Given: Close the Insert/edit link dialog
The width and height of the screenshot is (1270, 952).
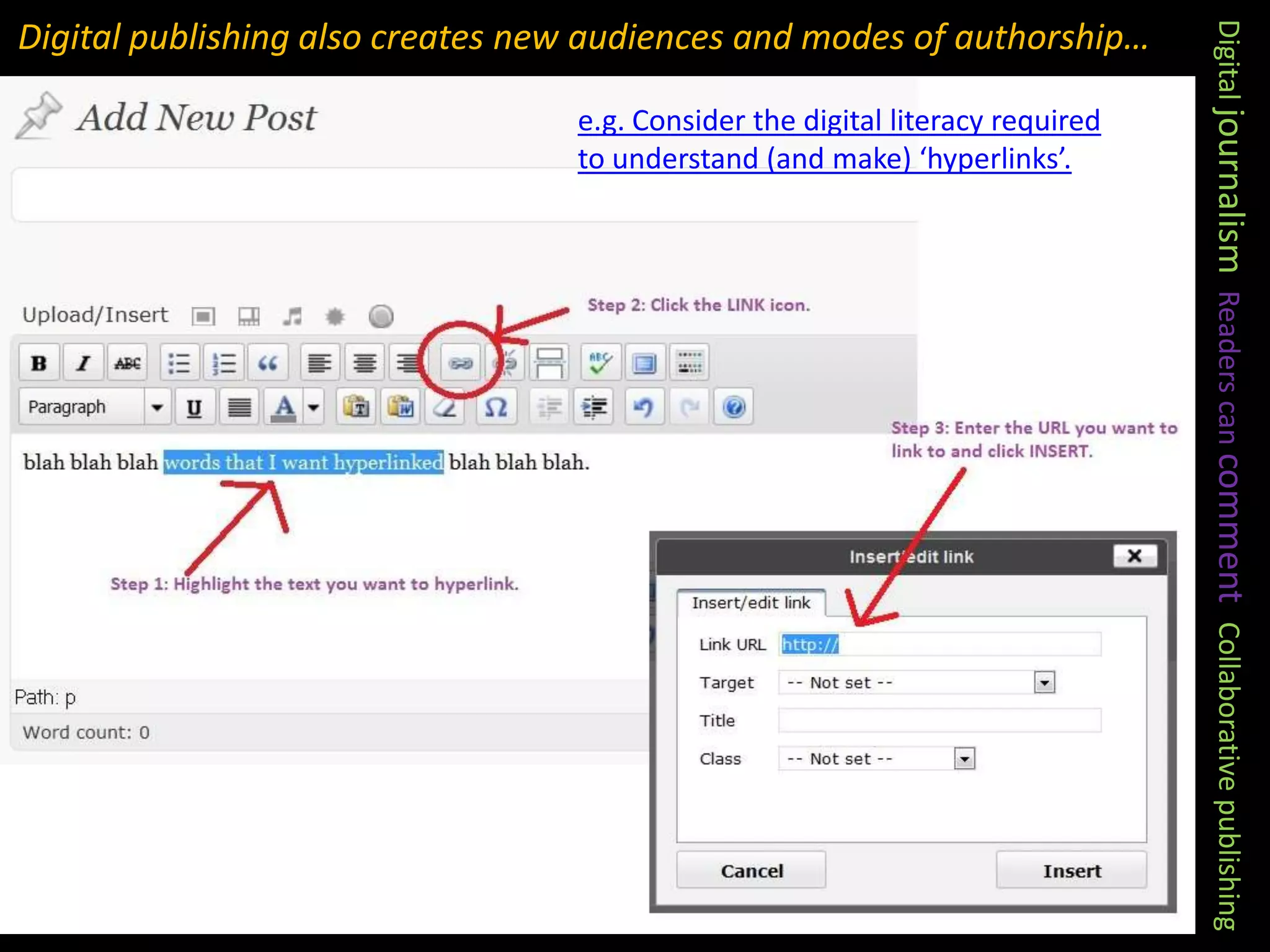Looking at the screenshot, I should tap(1135, 556).
